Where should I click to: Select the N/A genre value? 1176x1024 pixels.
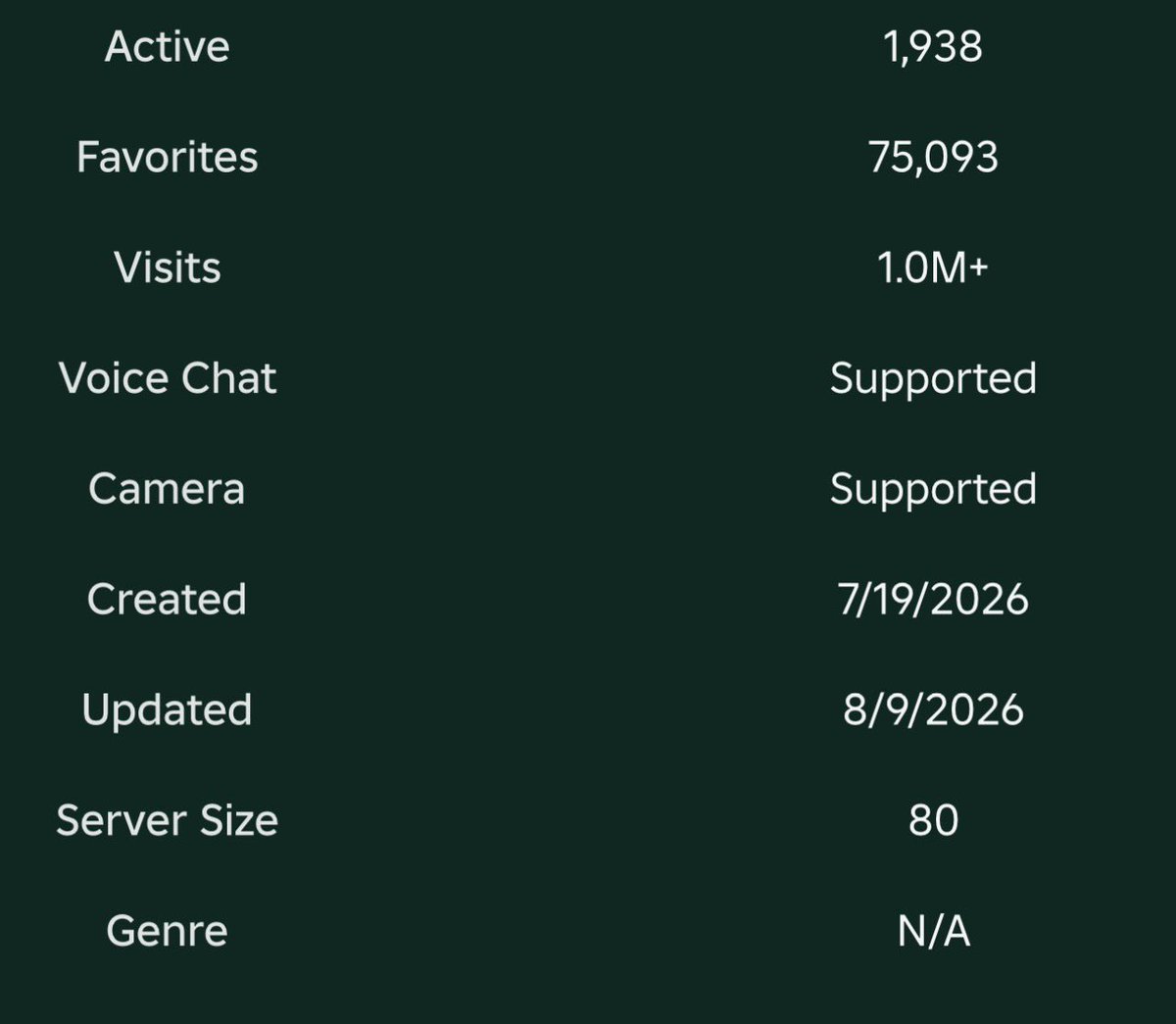[x=933, y=931]
